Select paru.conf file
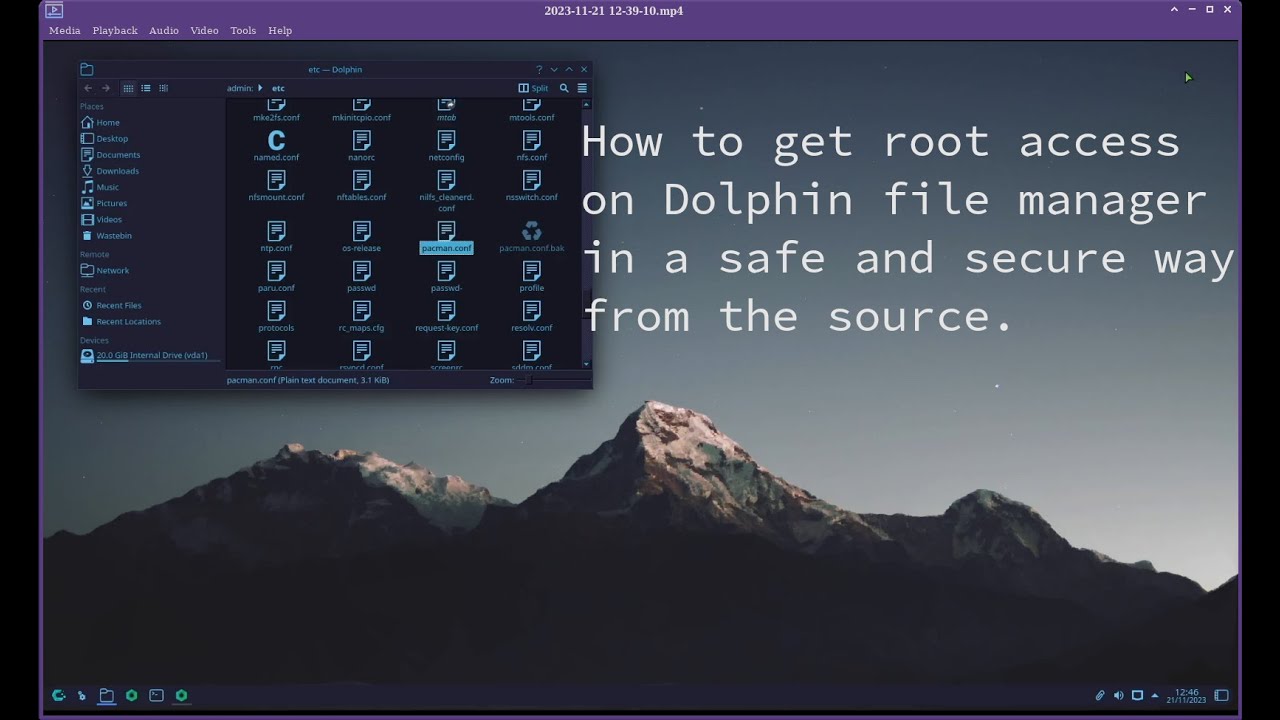1280x720 pixels. click(x=276, y=277)
